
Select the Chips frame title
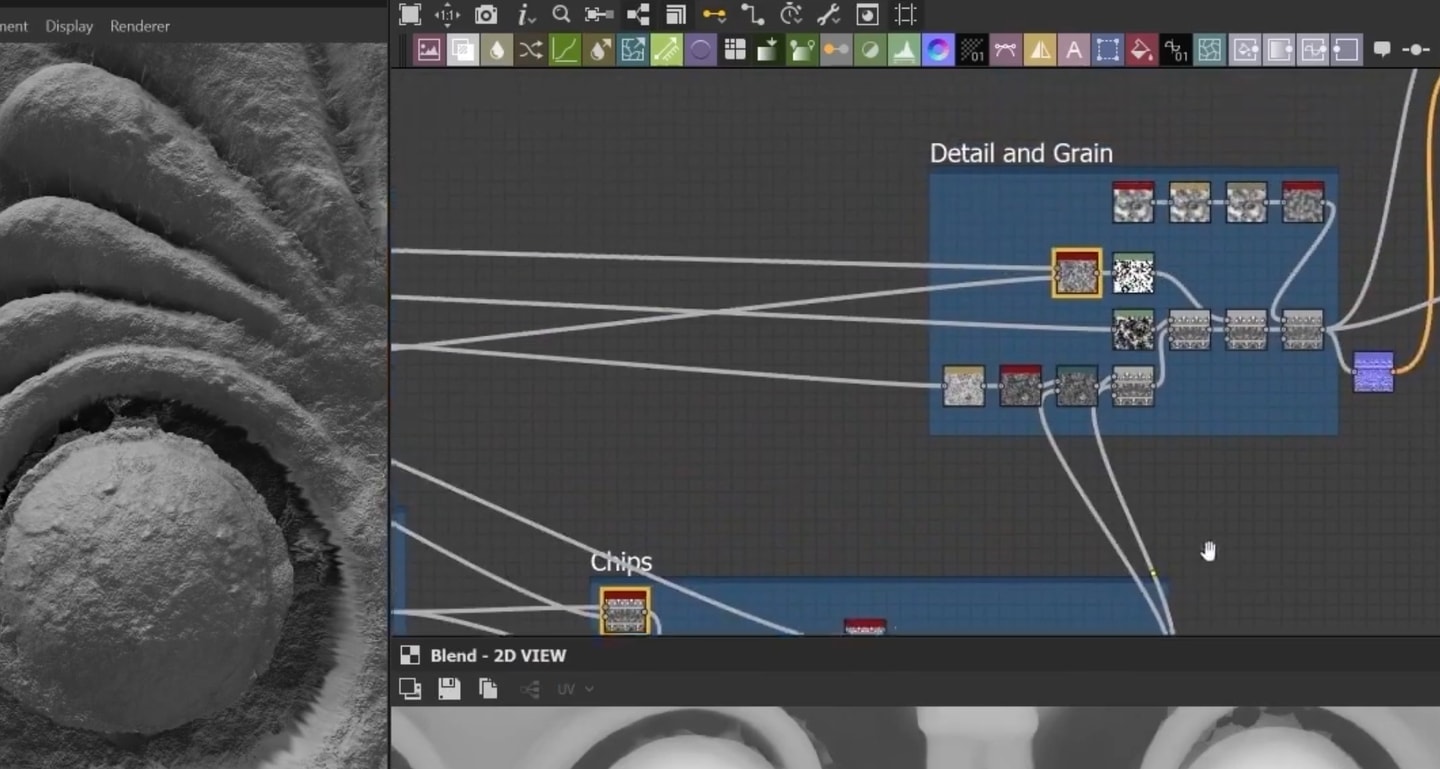pyautogui.click(x=621, y=562)
